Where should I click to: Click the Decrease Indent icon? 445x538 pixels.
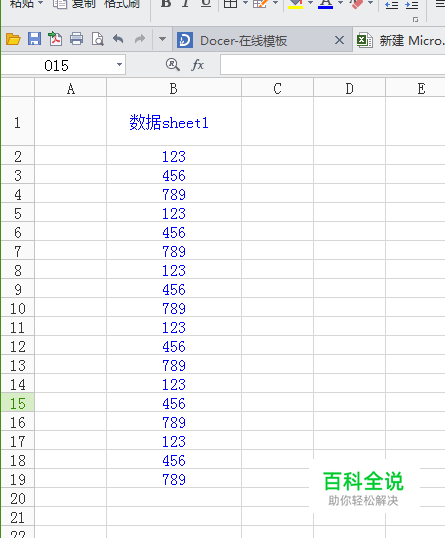coord(391,4)
